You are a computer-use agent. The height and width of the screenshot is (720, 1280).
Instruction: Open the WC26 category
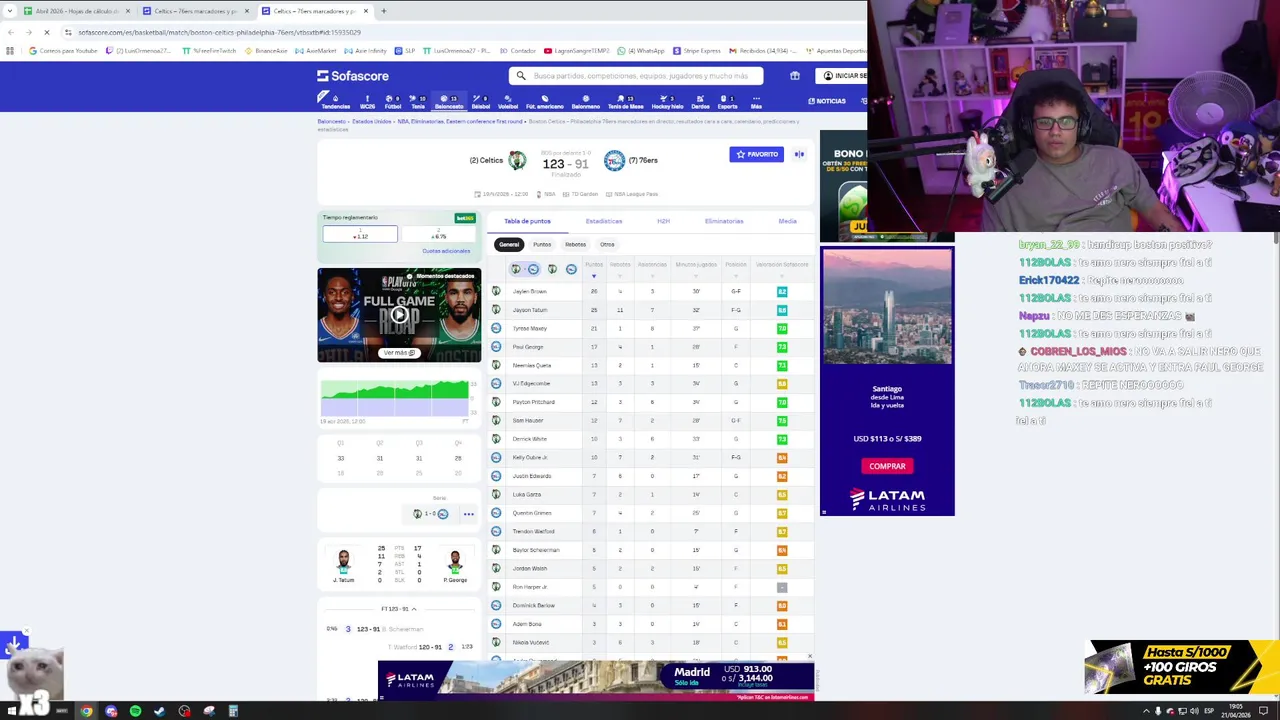click(367, 102)
